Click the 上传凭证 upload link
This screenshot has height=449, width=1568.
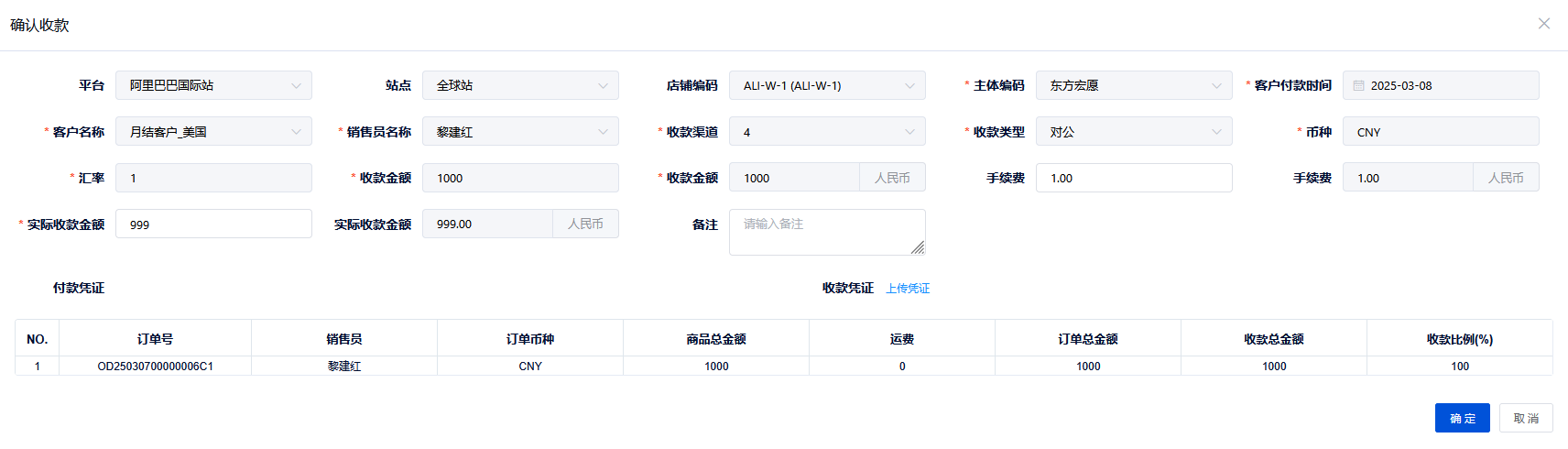(x=908, y=289)
